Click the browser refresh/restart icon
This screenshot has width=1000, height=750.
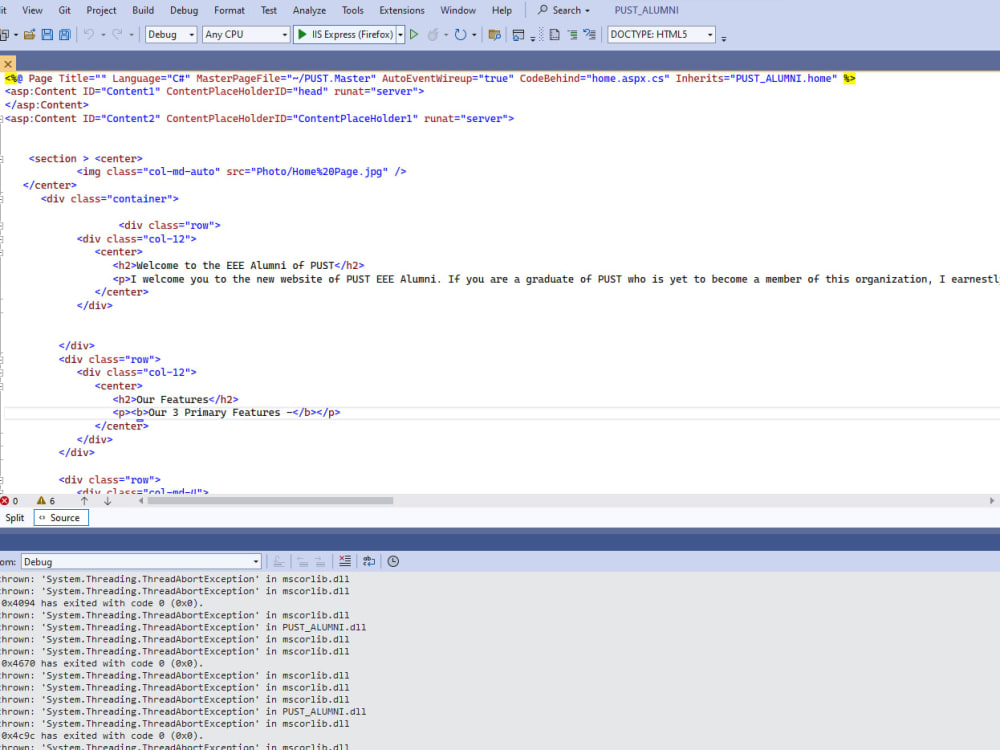460,34
